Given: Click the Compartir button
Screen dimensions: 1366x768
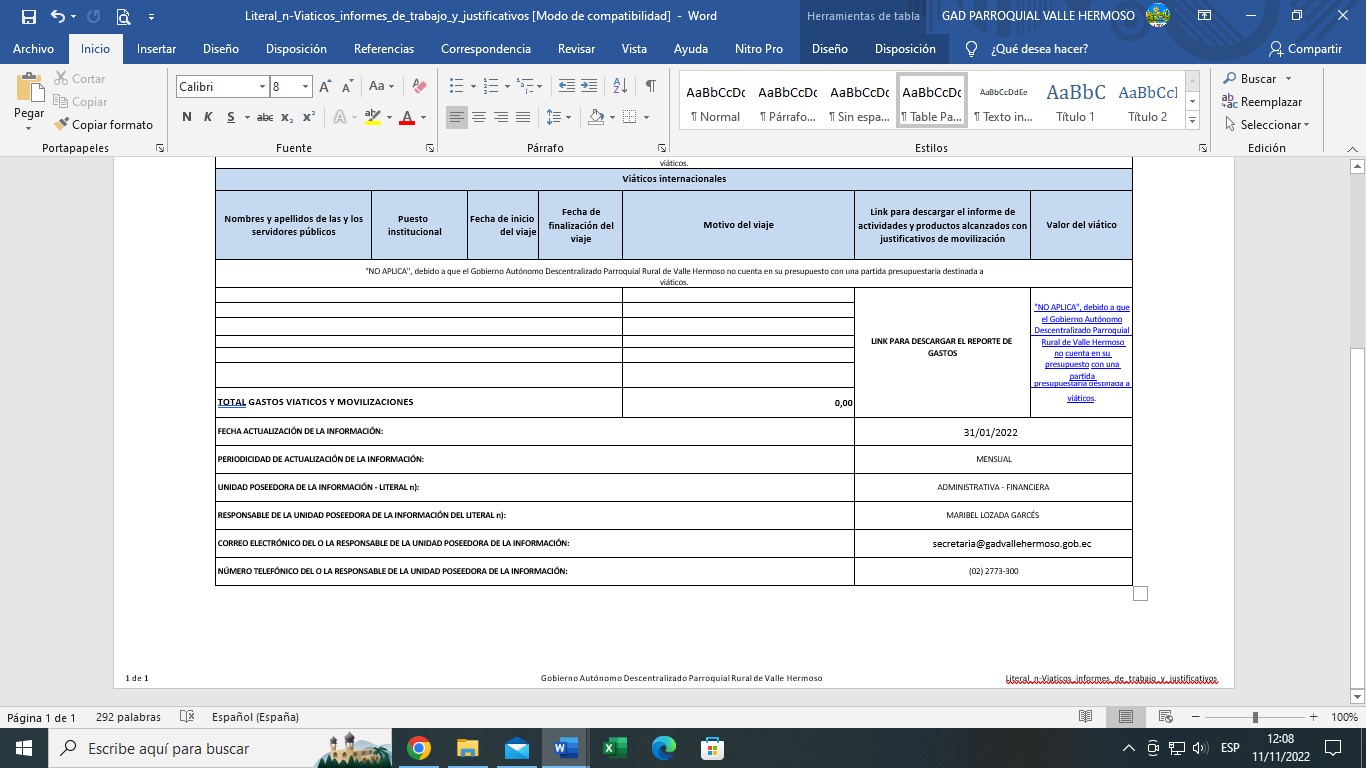Looking at the screenshot, I should pyautogui.click(x=1305, y=49).
